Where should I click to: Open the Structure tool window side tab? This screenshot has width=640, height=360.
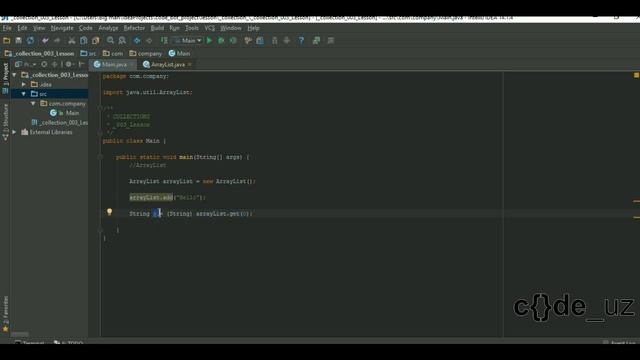pyautogui.click(x=5, y=122)
